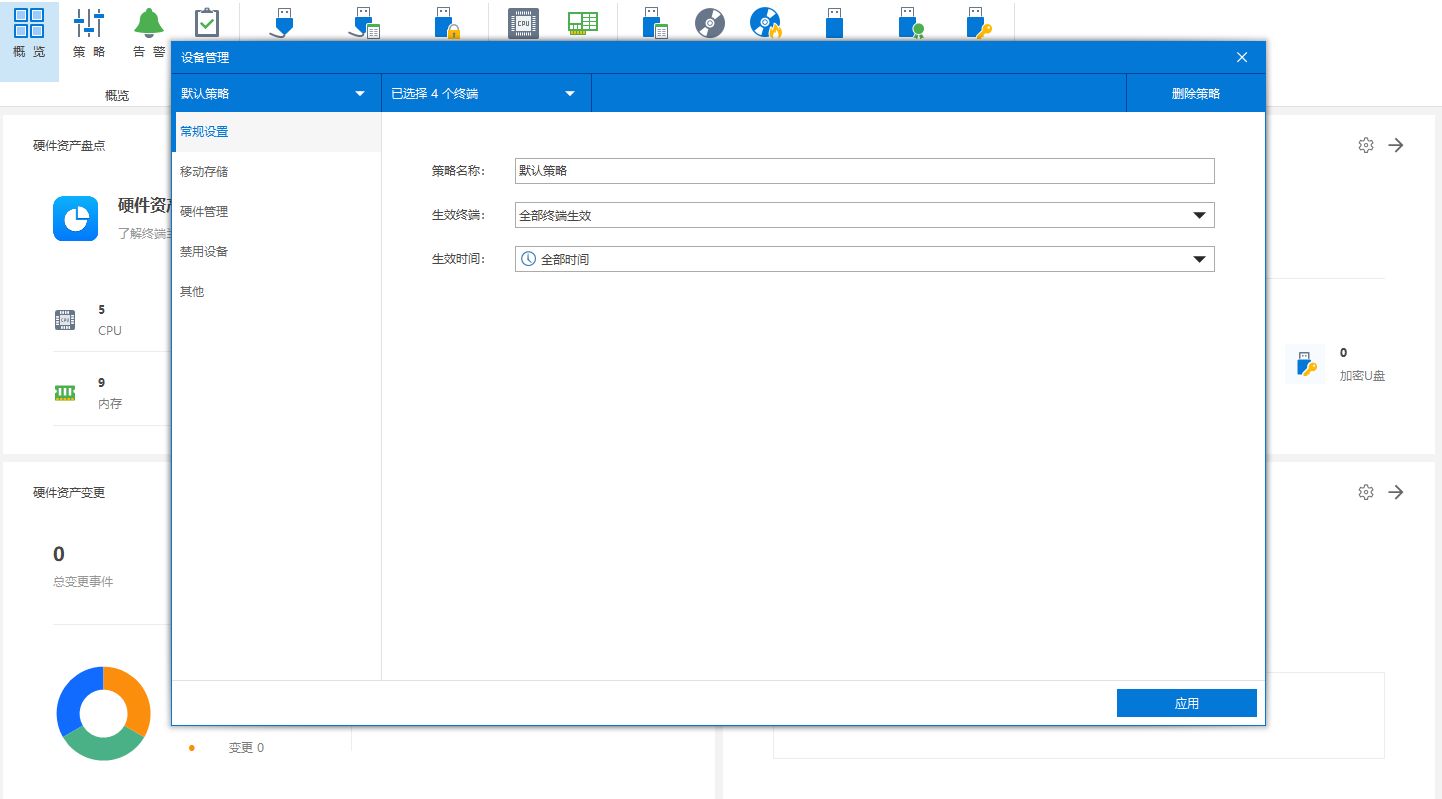Click the USB cable device icon
1442x799 pixels.
tap(283, 22)
